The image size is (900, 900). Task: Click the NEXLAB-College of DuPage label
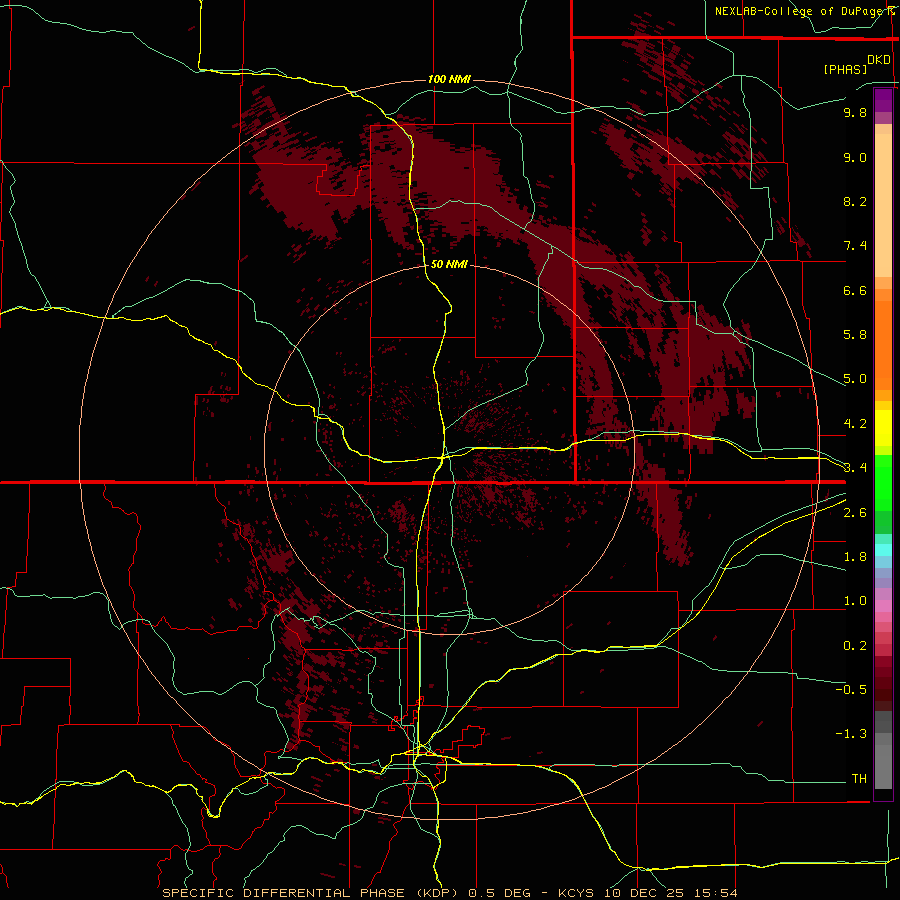(804, 11)
